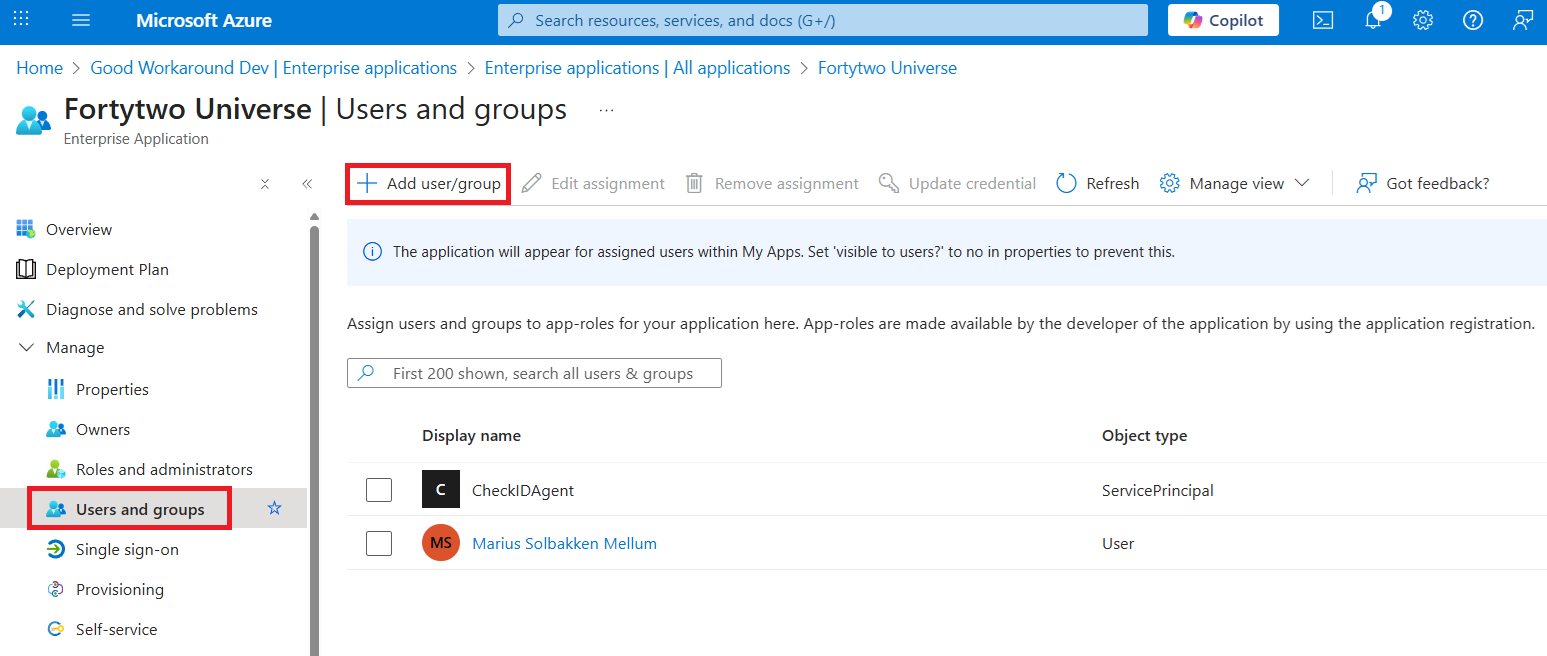Click the help question mark icon
Screen dimensions: 1547x656
[x=1473, y=20]
